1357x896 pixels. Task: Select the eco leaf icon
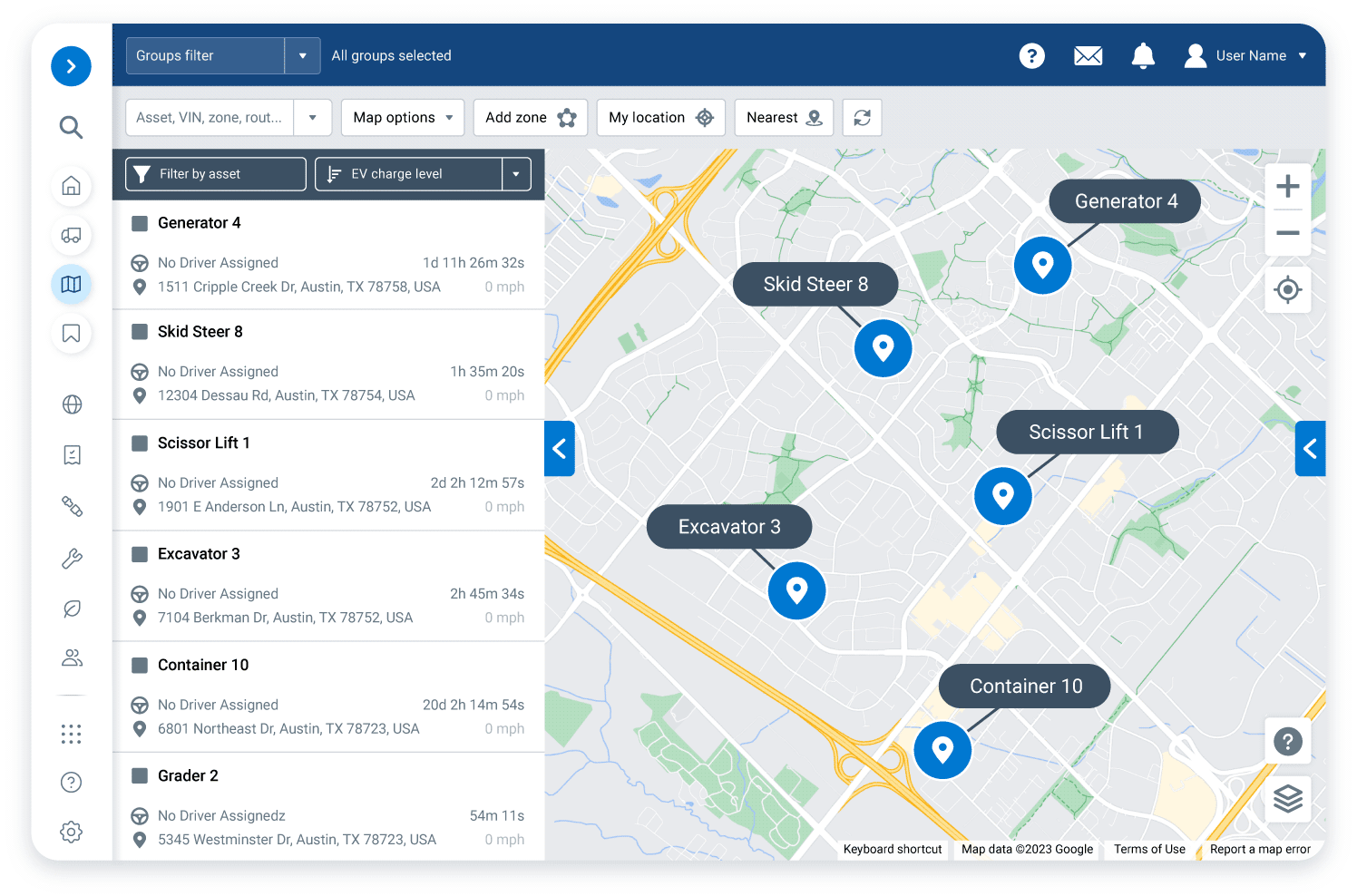[71, 608]
